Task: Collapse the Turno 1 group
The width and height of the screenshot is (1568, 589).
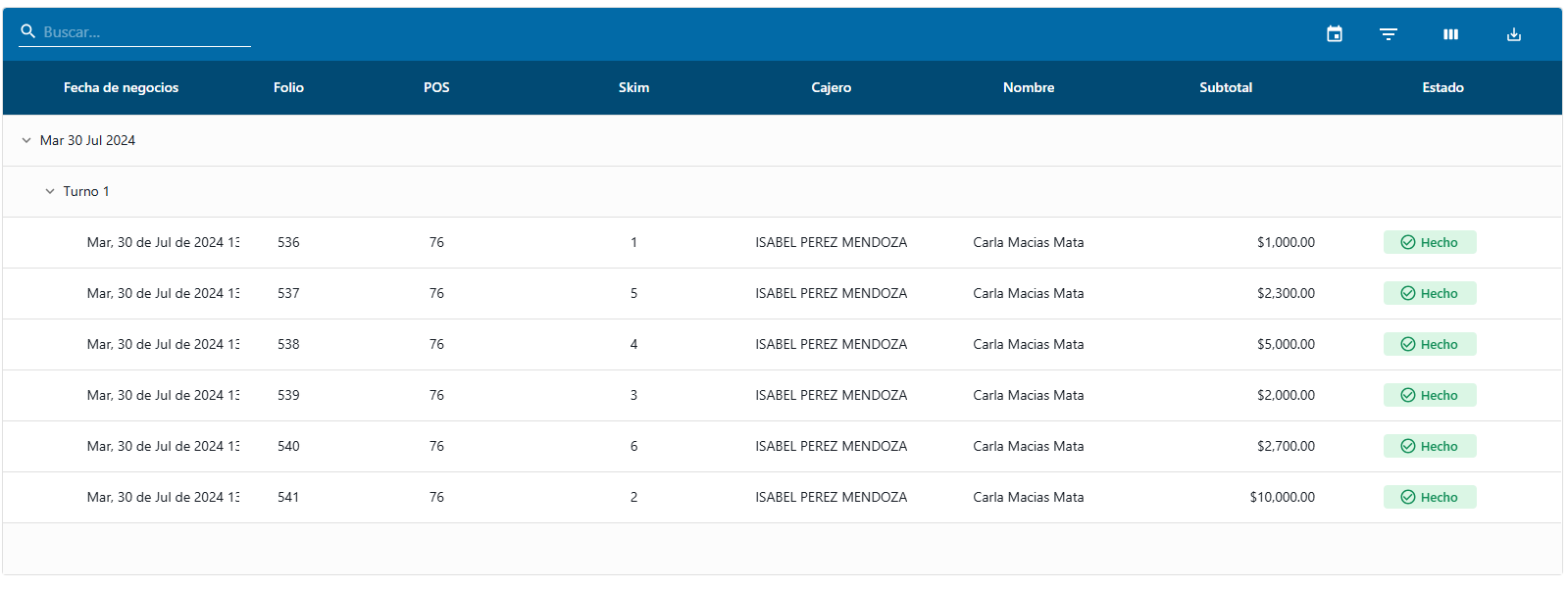Action: [x=50, y=191]
